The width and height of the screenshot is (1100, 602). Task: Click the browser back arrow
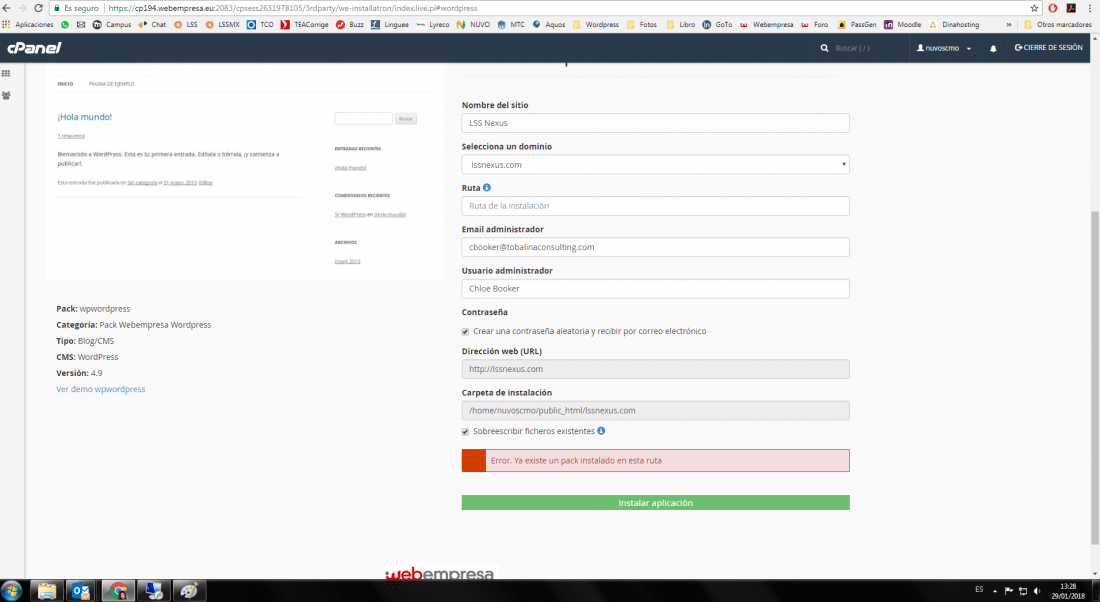(x=6, y=8)
